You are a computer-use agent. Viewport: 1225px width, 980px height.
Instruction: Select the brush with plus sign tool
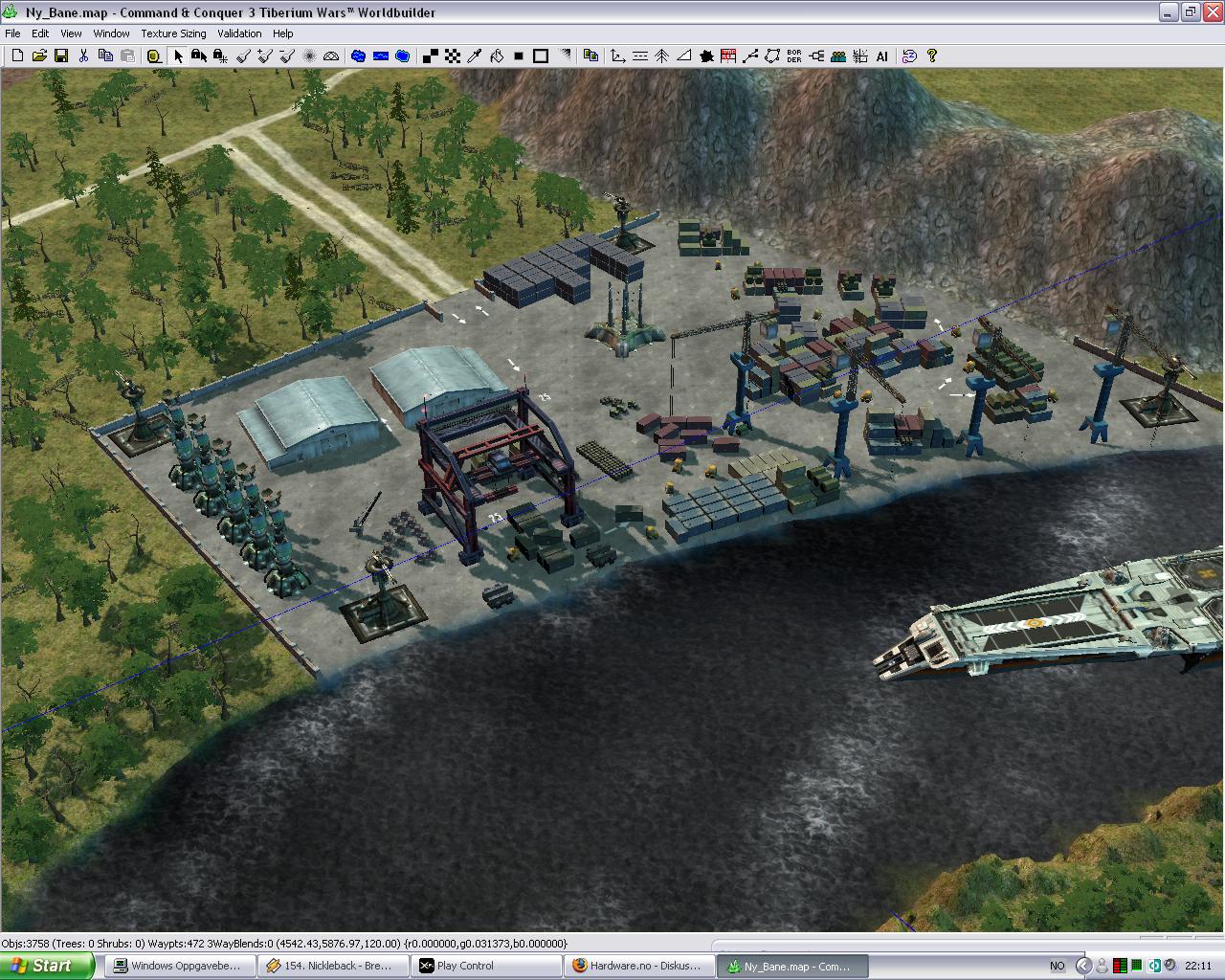click(x=265, y=56)
